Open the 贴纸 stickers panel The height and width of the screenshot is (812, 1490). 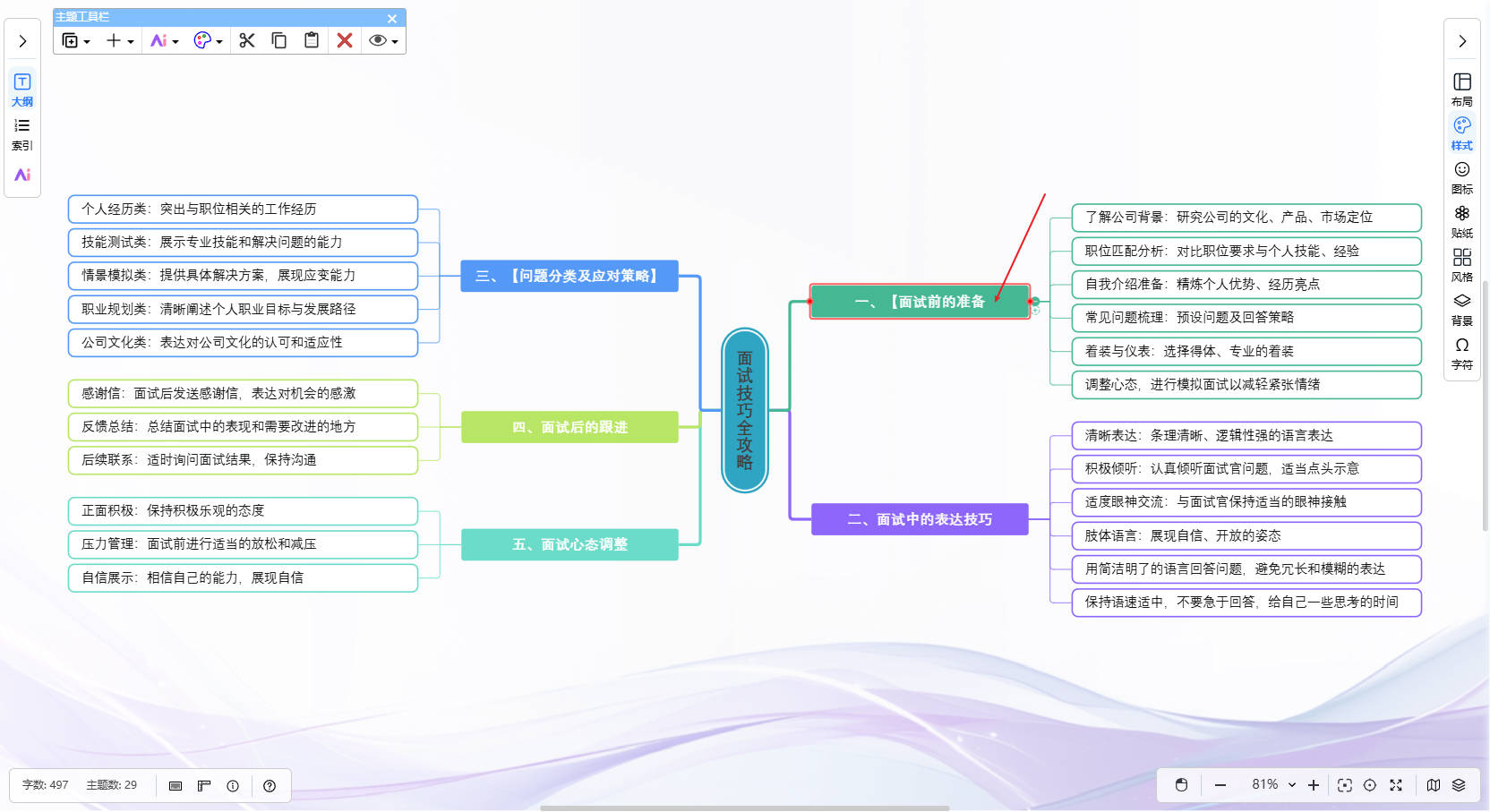[1461, 220]
